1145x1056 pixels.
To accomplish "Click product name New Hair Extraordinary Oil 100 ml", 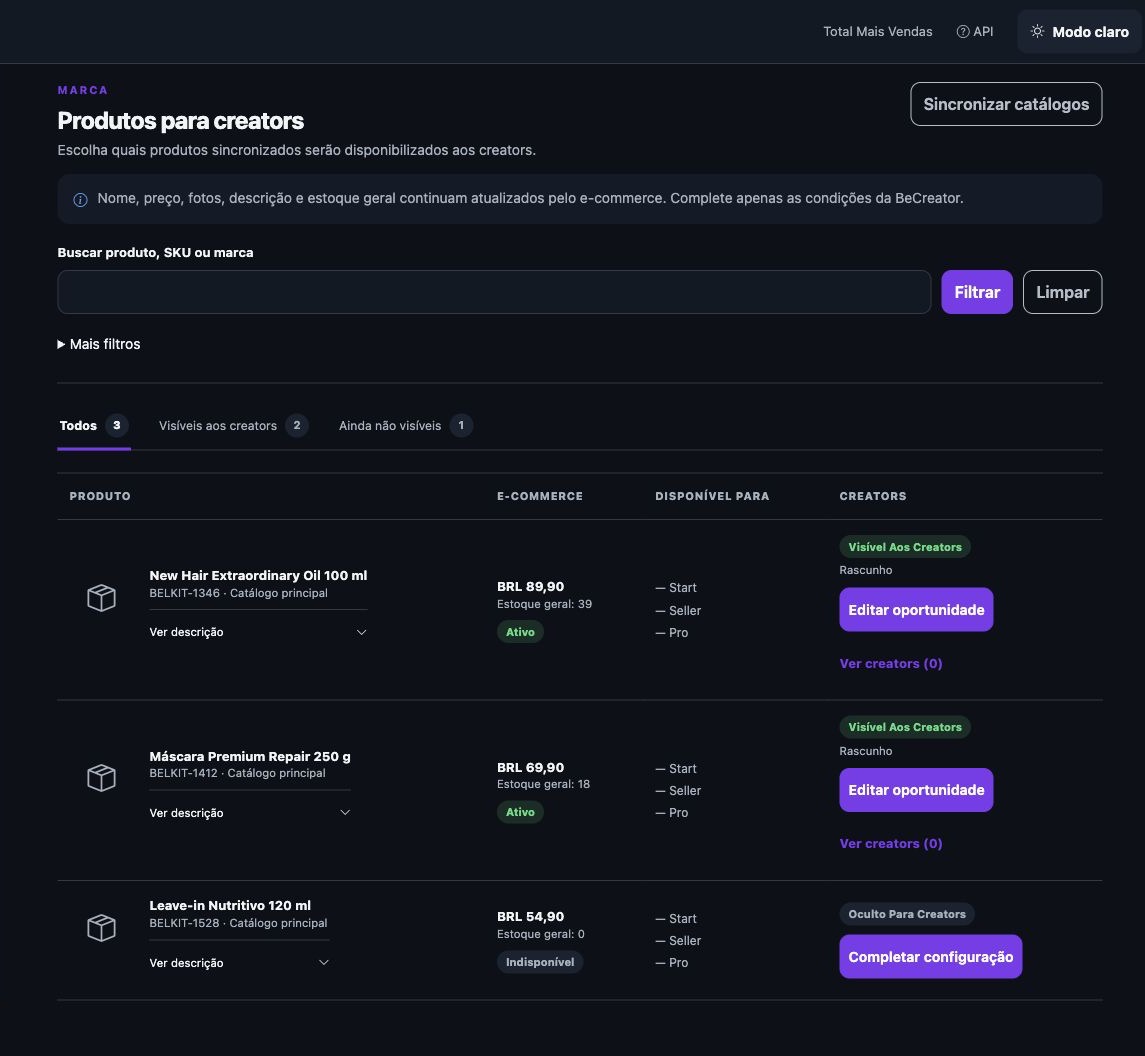I will point(258,575).
